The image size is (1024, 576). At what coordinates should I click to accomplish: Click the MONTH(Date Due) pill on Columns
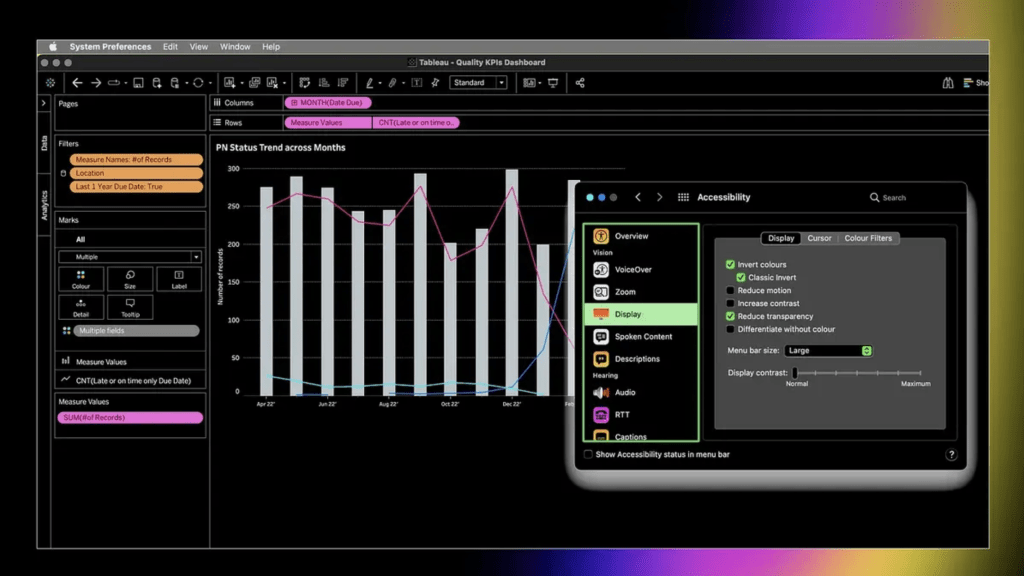pyautogui.click(x=328, y=103)
